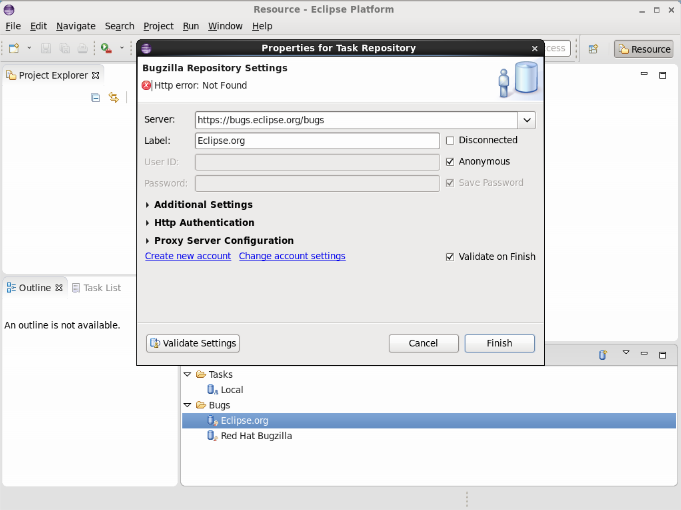681x510 pixels.
Task: Click the Validate Settings button
Action: (193, 343)
